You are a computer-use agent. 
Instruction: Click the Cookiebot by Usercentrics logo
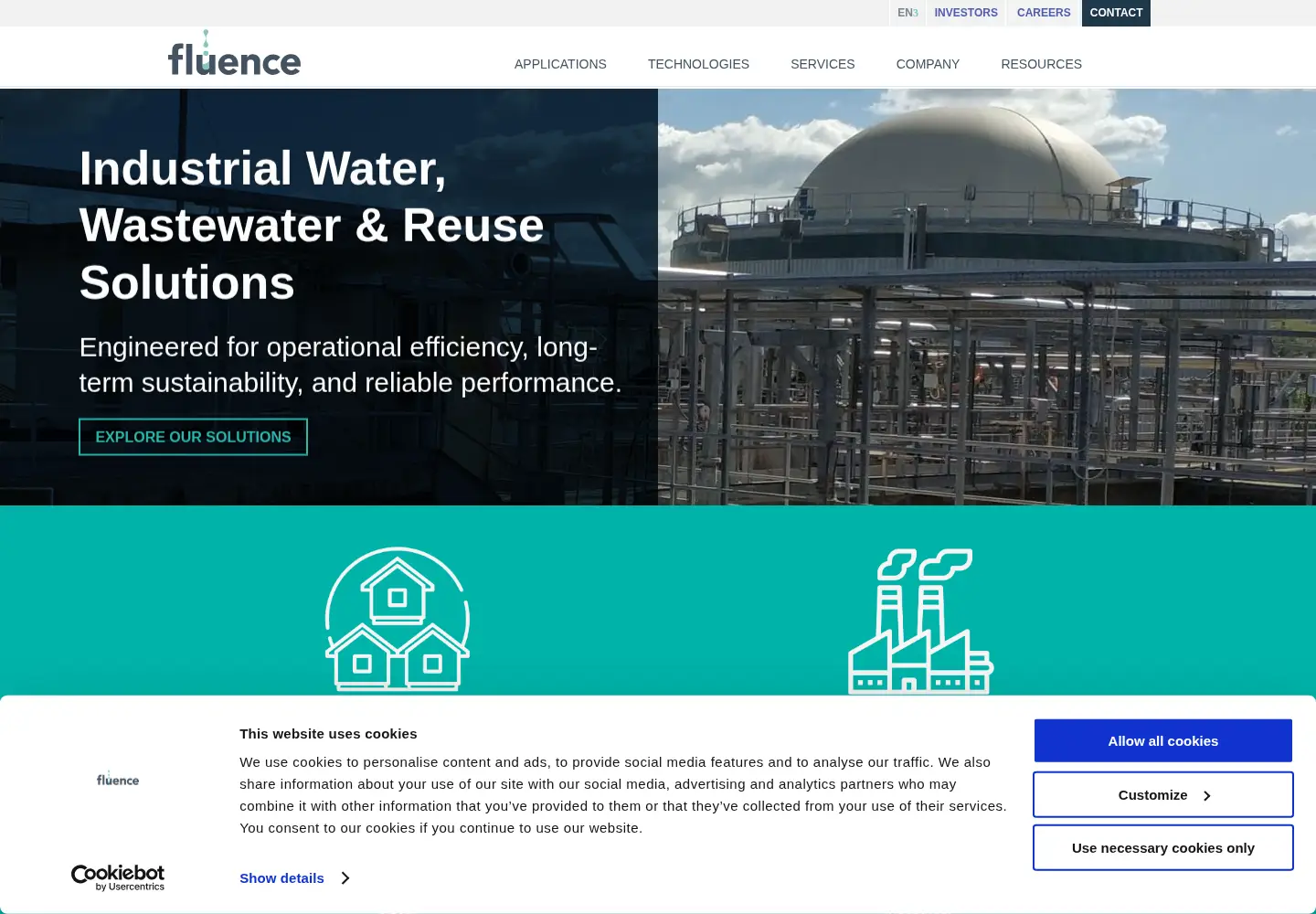coord(118,877)
